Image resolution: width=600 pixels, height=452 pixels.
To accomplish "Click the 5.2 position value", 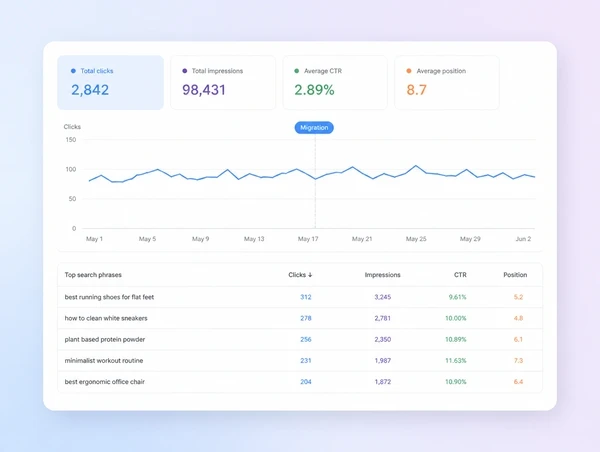I will [518, 297].
